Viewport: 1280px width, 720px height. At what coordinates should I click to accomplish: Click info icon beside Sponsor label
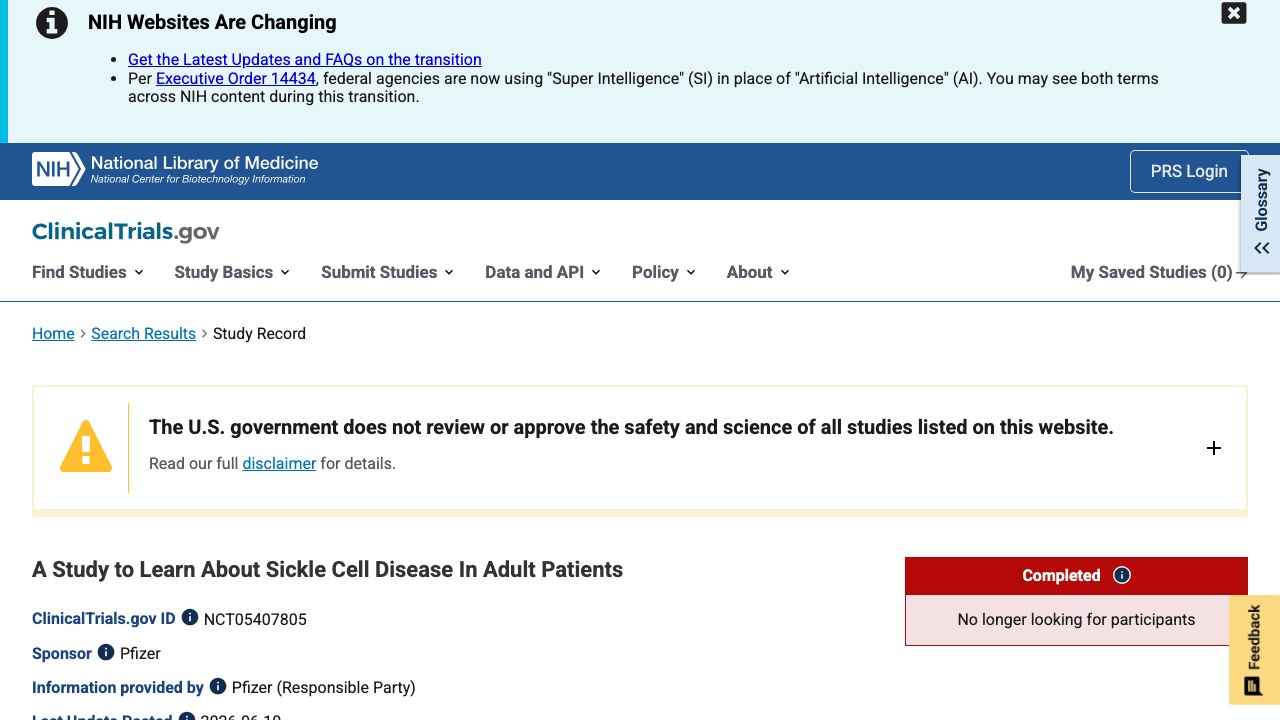coord(106,652)
